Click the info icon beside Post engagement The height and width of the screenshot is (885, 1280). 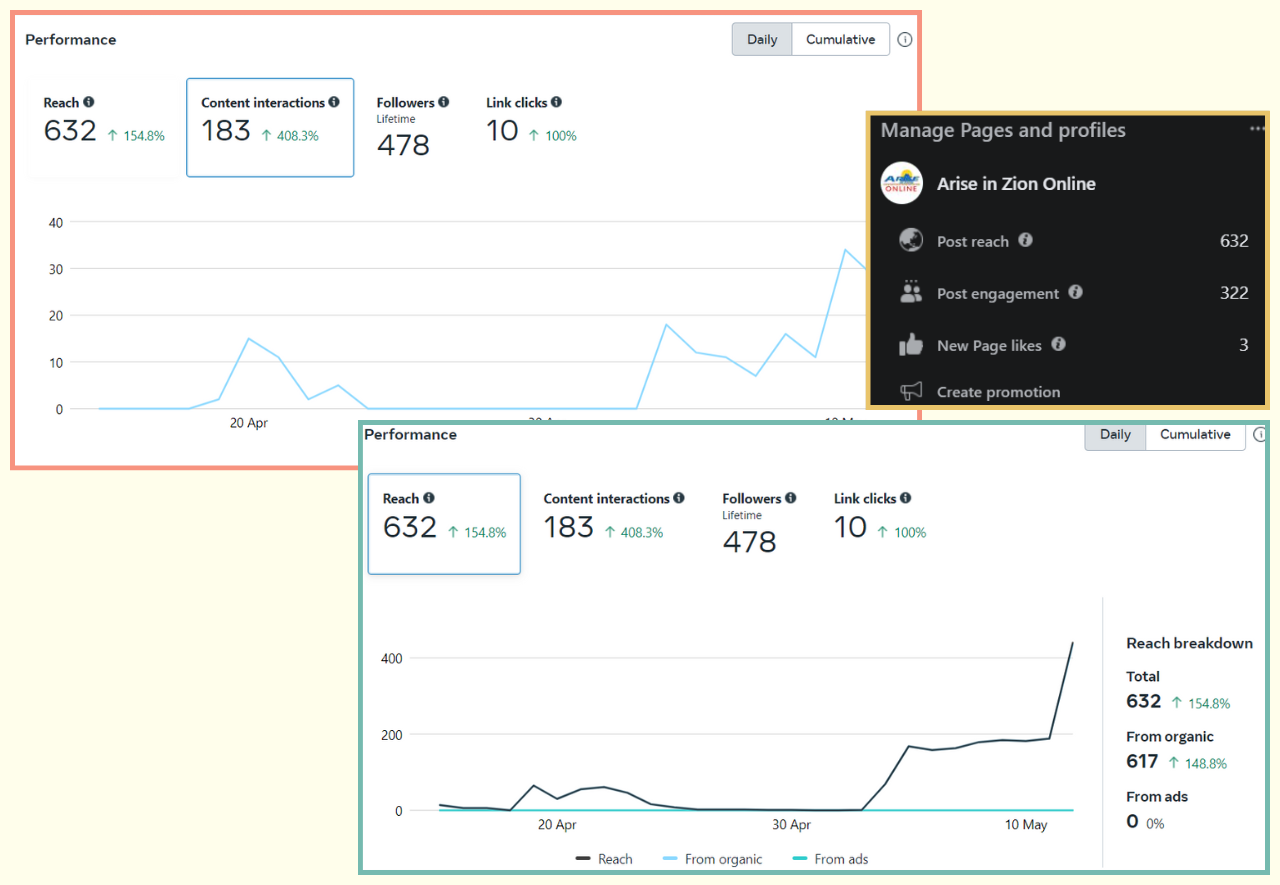[x=1075, y=292]
